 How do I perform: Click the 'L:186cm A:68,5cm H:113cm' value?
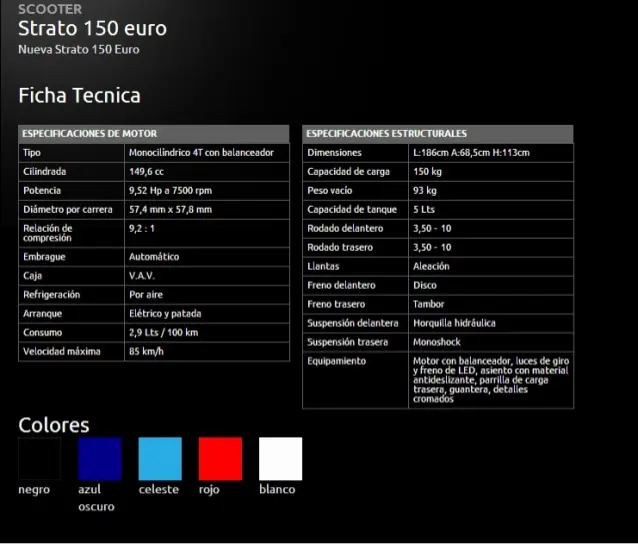point(471,153)
